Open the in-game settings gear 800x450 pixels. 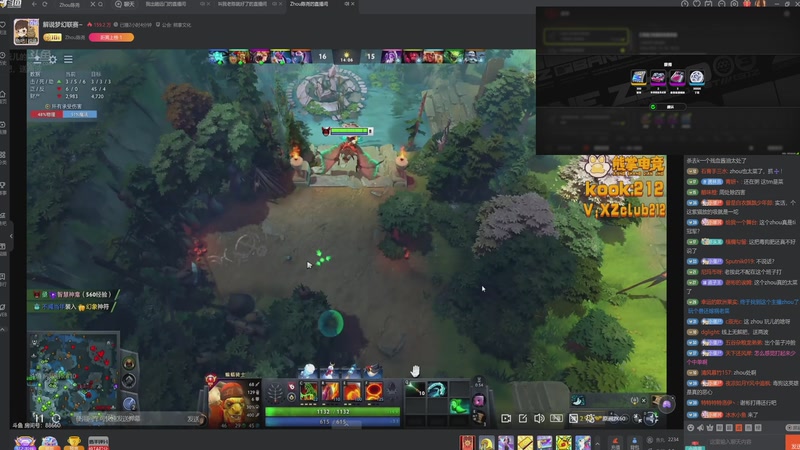pyautogui.click(x=53, y=60)
